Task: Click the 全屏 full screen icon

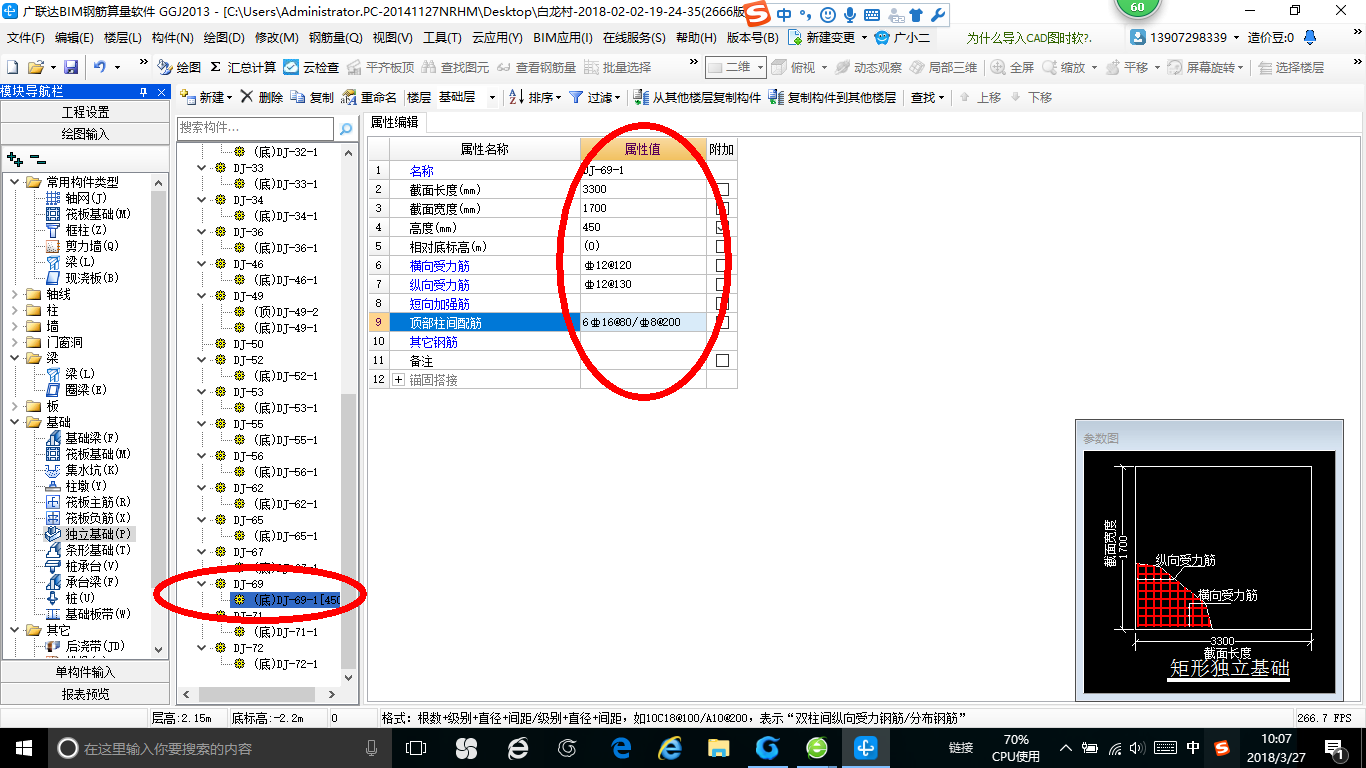Action: 1012,67
